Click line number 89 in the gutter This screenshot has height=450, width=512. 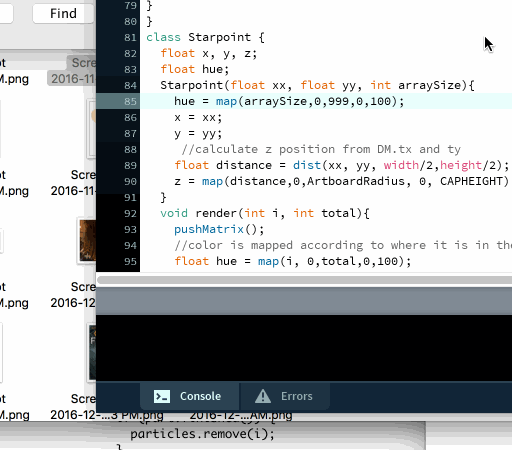tap(130, 165)
